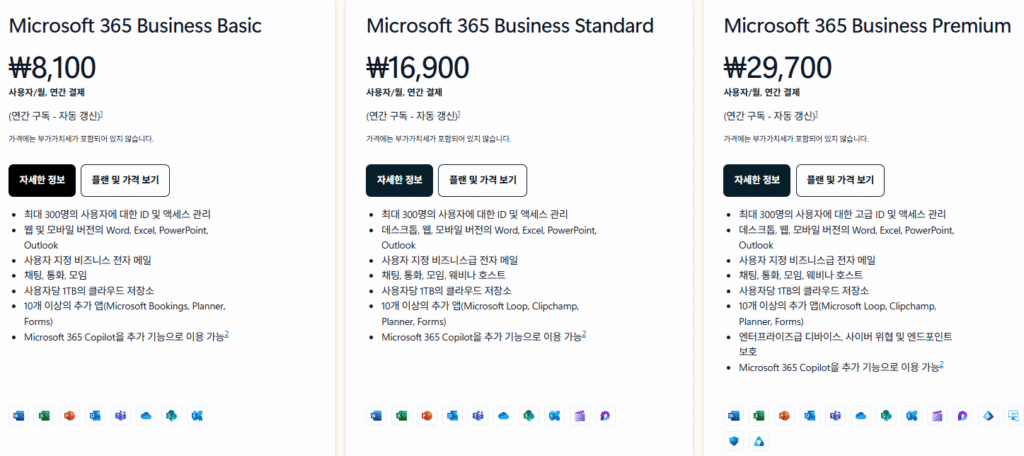1024x456 pixels.
Task: Click '자세한 정보' for Business Standard
Action: pyautogui.click(x=398, y=180)
